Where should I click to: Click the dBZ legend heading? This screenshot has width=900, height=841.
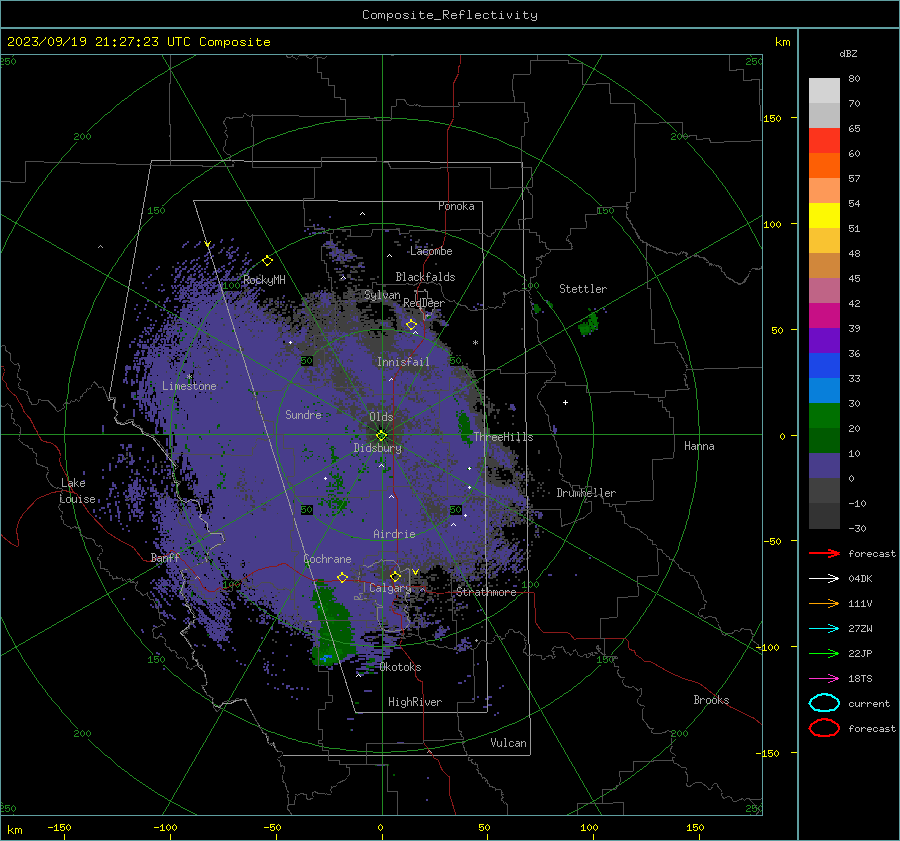click(848, 53)
